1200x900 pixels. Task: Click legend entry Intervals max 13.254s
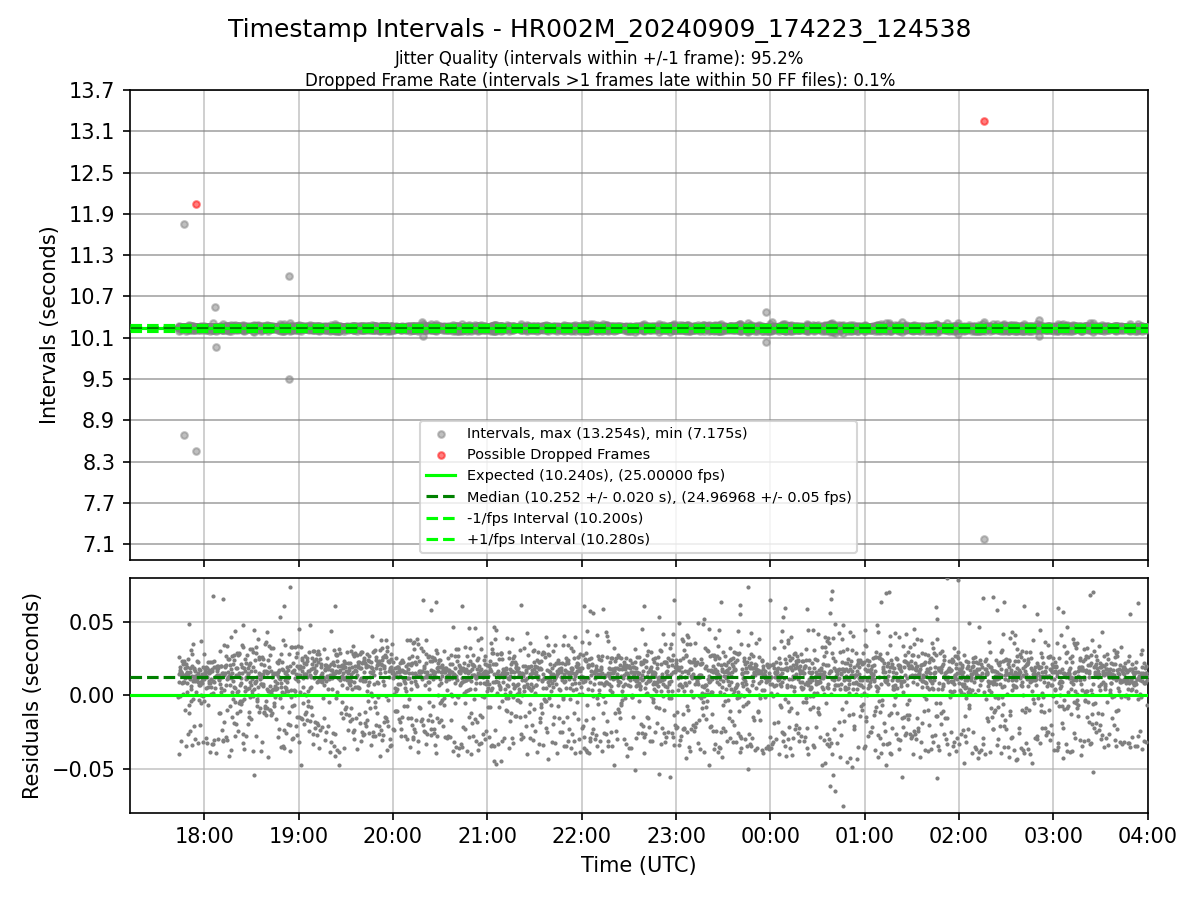pos(607,433)
